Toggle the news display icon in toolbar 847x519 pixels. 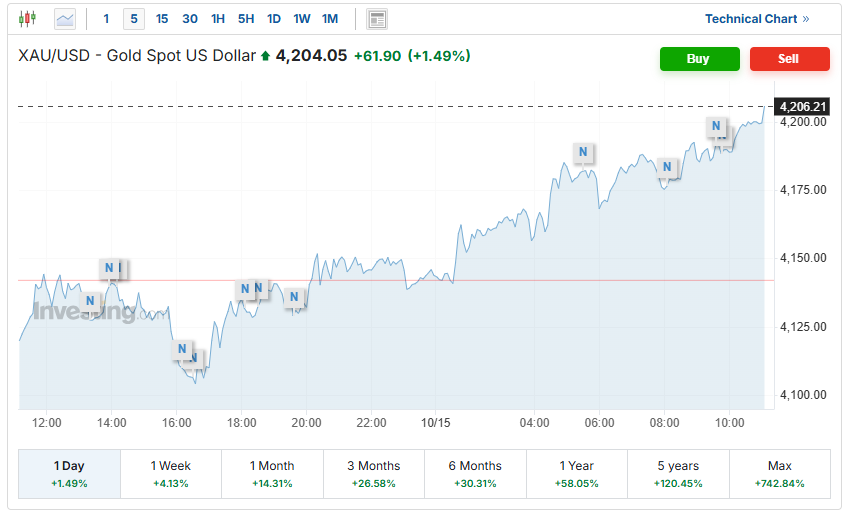[377, 18]
